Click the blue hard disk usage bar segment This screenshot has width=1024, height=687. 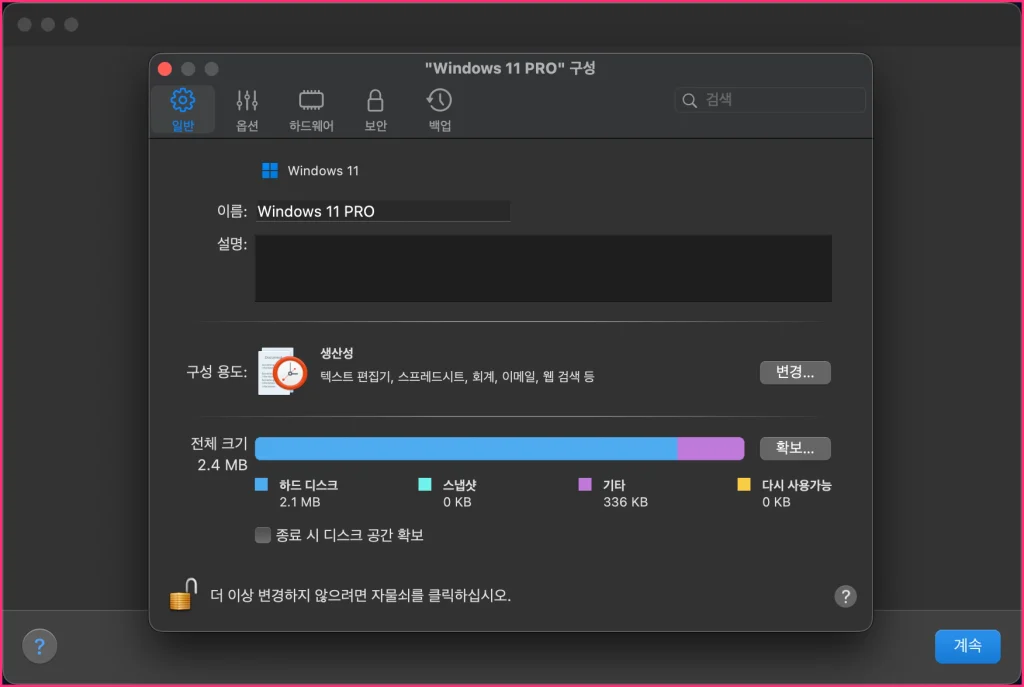tap(466, 449)
